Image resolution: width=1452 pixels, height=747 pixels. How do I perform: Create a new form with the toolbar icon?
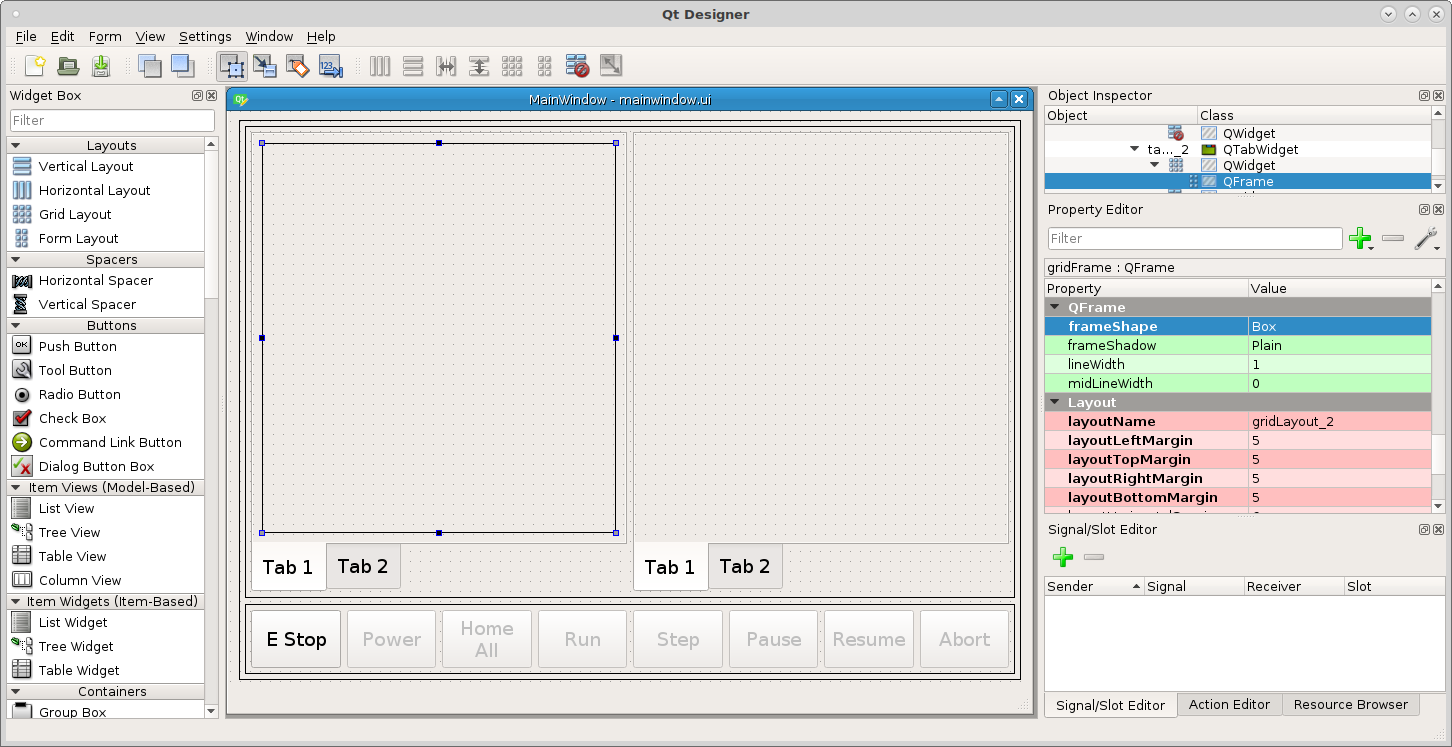point(35,66)
